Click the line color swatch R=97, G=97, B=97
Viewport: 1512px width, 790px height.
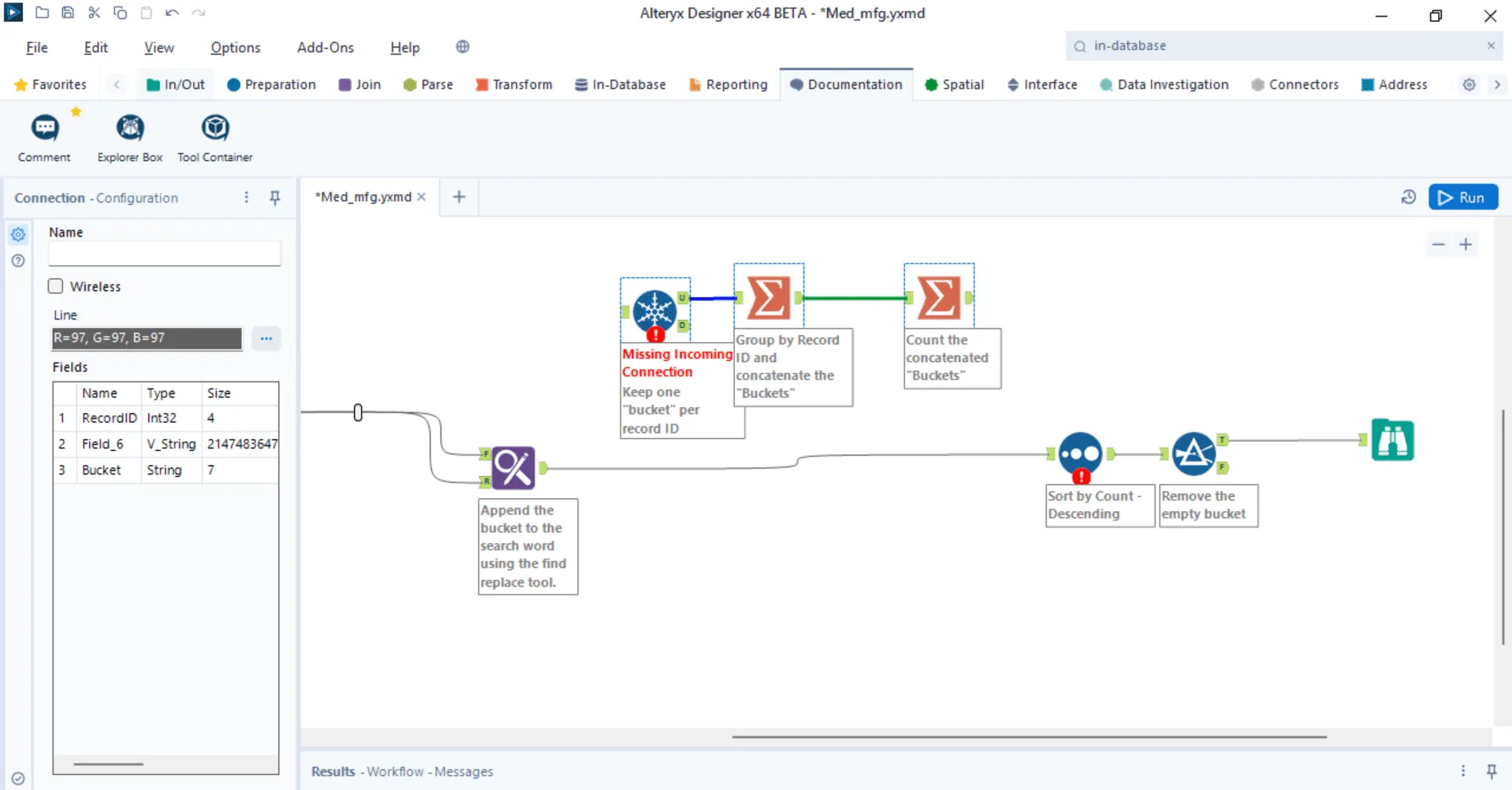[x=147, y=338]
